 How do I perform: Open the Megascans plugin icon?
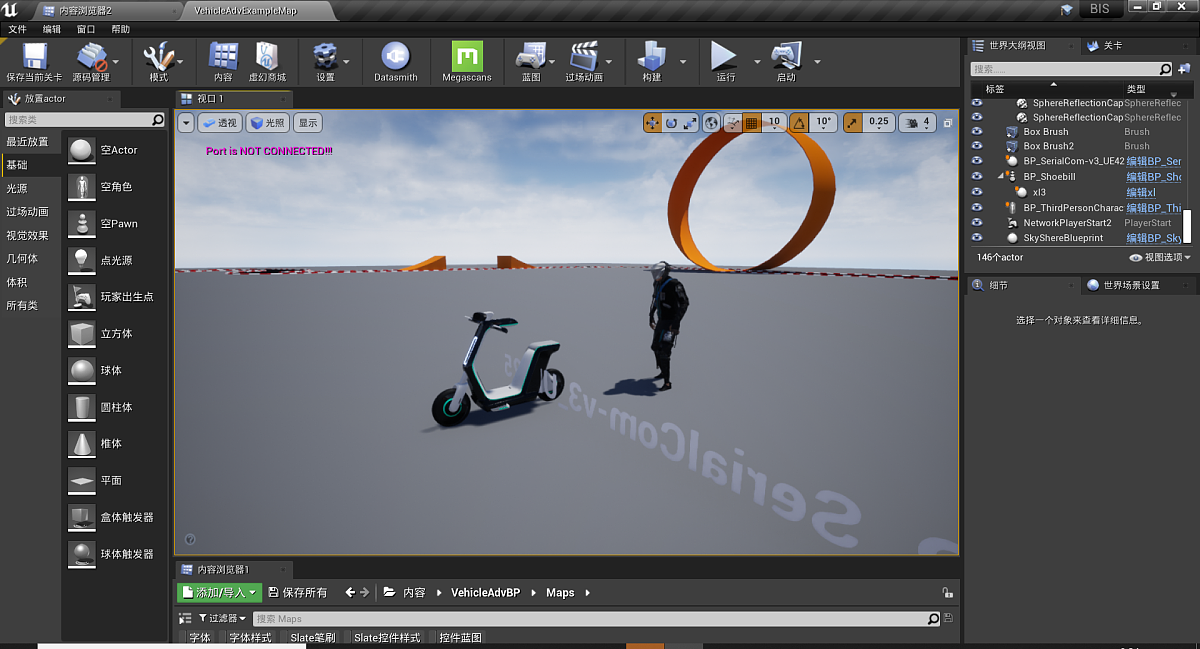click(467, 57)
